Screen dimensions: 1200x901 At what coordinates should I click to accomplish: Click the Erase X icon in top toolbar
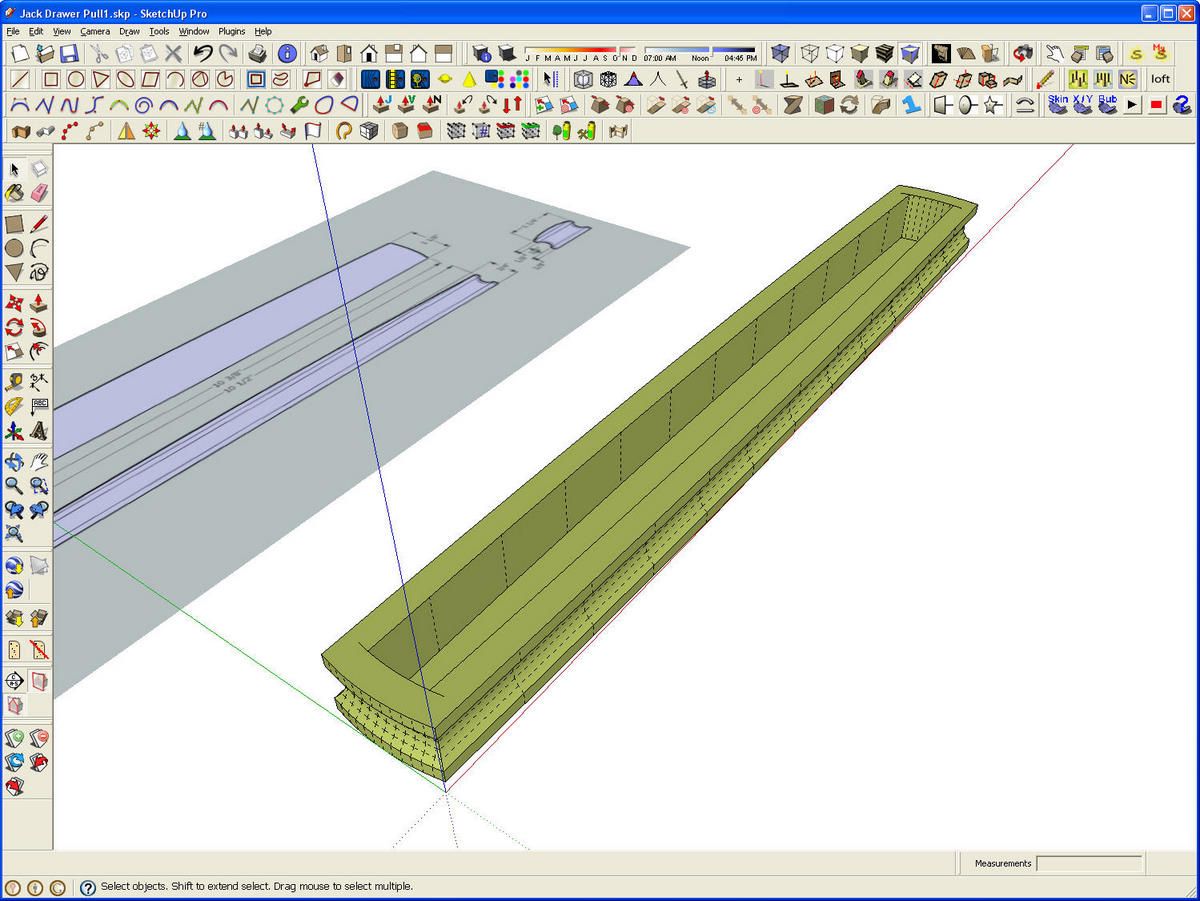(173, 53)
